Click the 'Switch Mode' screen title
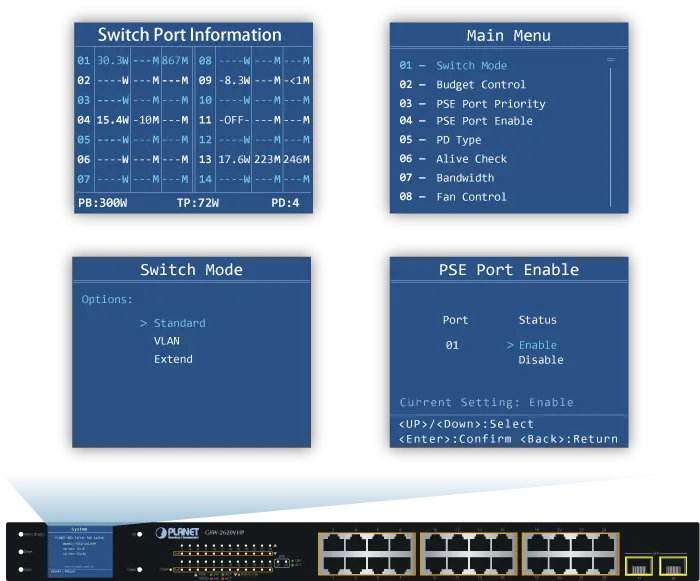This screenshot has width=700, height=581. click(x=191, y=270)
